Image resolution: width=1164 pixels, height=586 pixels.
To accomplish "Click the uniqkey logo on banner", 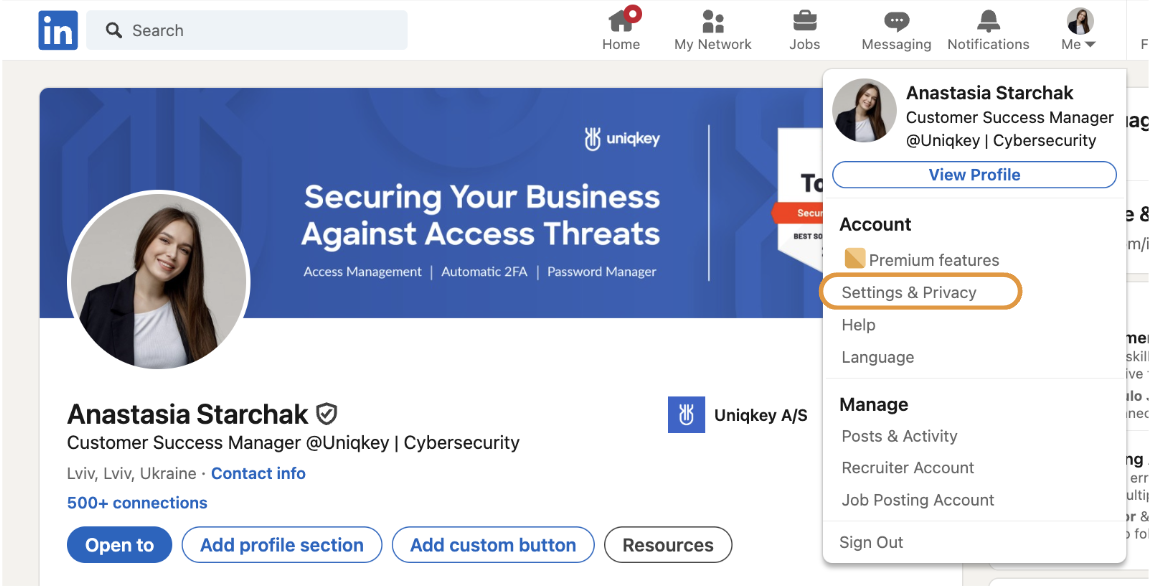I will [x=622, y=138].
